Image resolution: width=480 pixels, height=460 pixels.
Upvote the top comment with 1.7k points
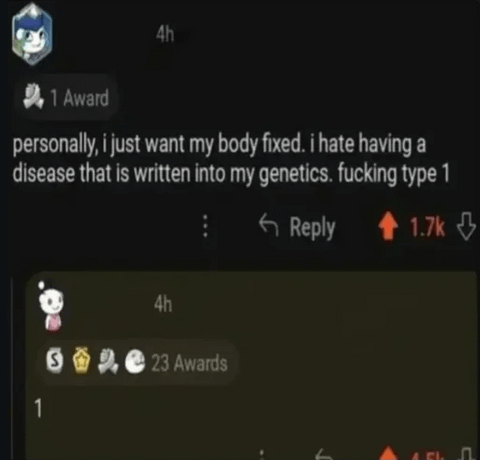tap(388, 226)
